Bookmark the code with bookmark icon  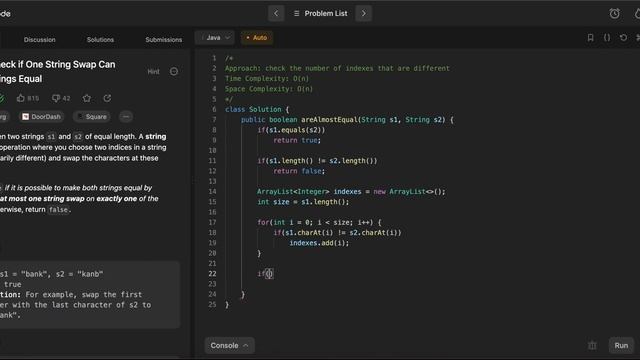point(590,38)
